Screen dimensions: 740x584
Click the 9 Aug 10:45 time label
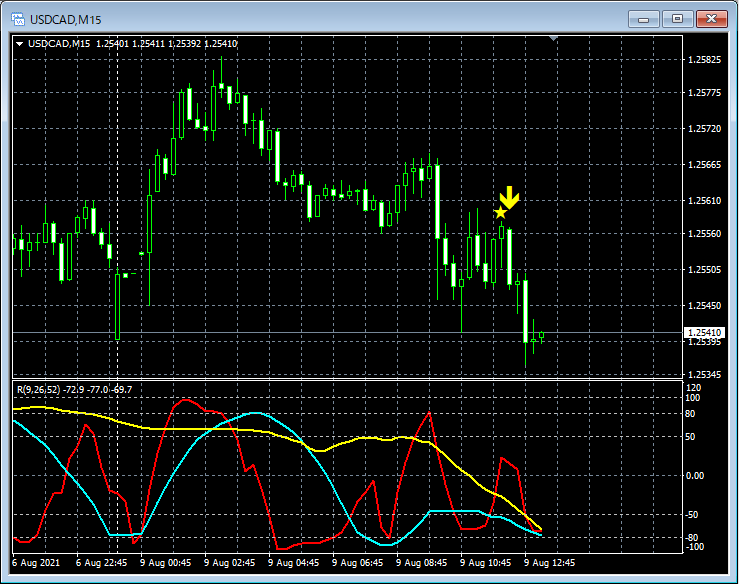point(486,563)
